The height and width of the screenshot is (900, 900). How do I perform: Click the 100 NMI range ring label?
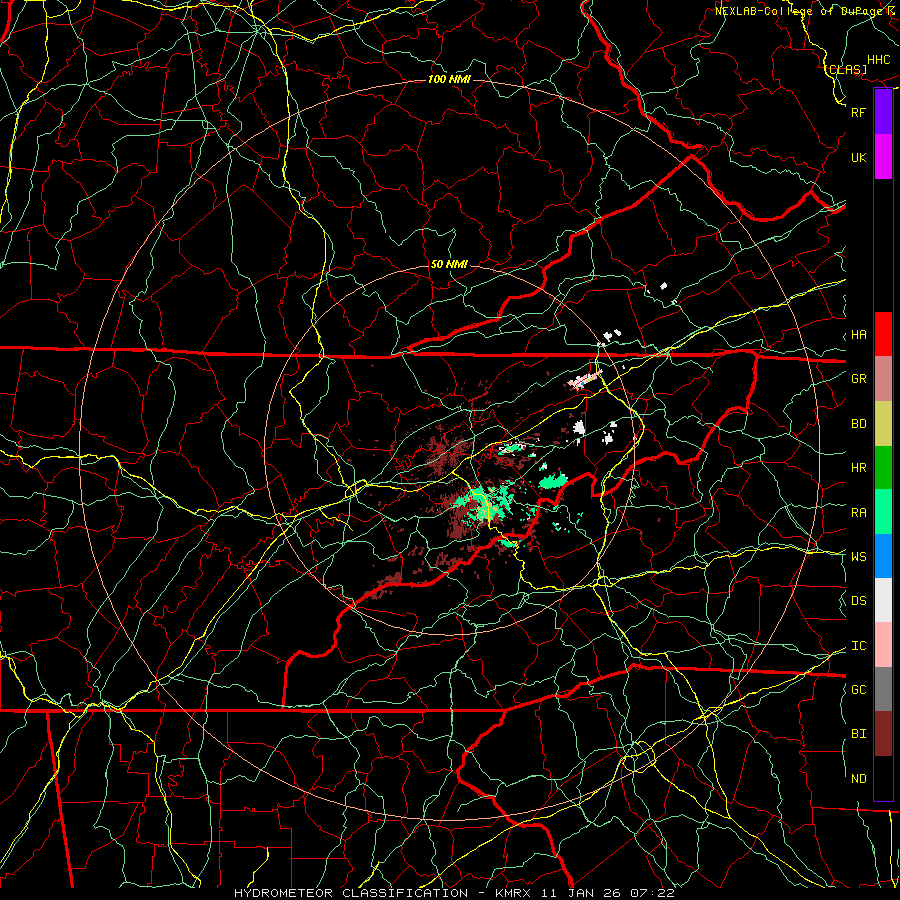pos(449,79)
